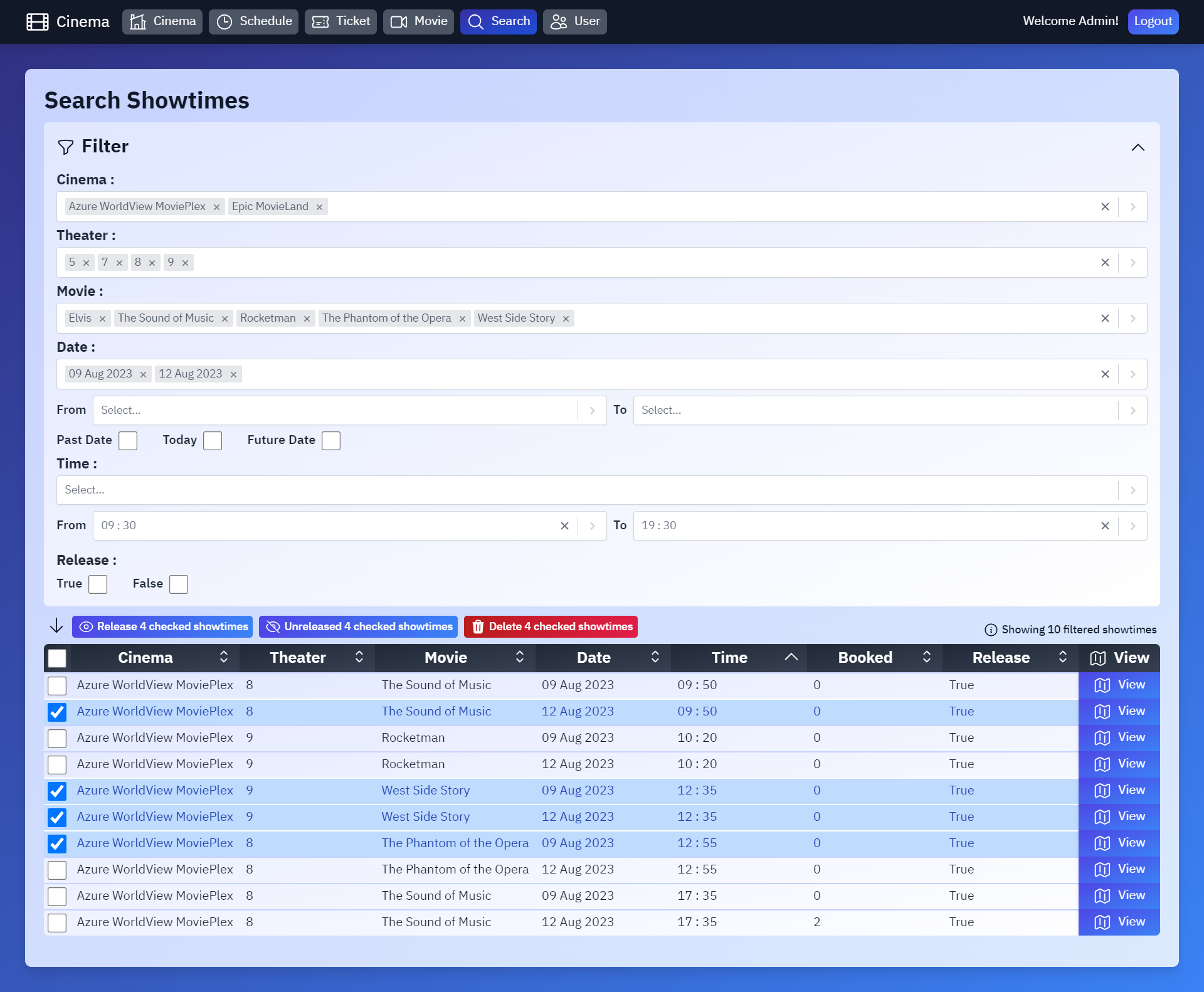The height and width of the screenshot is (992, 1204).
Task: Remove theater 5 tag
Action: tap(86, 263)
